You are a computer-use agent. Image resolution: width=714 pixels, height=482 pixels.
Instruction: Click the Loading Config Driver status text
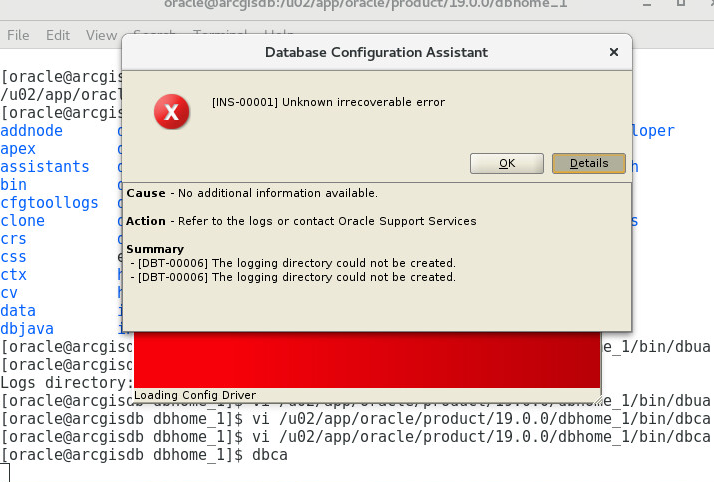[x=195, y=395]
